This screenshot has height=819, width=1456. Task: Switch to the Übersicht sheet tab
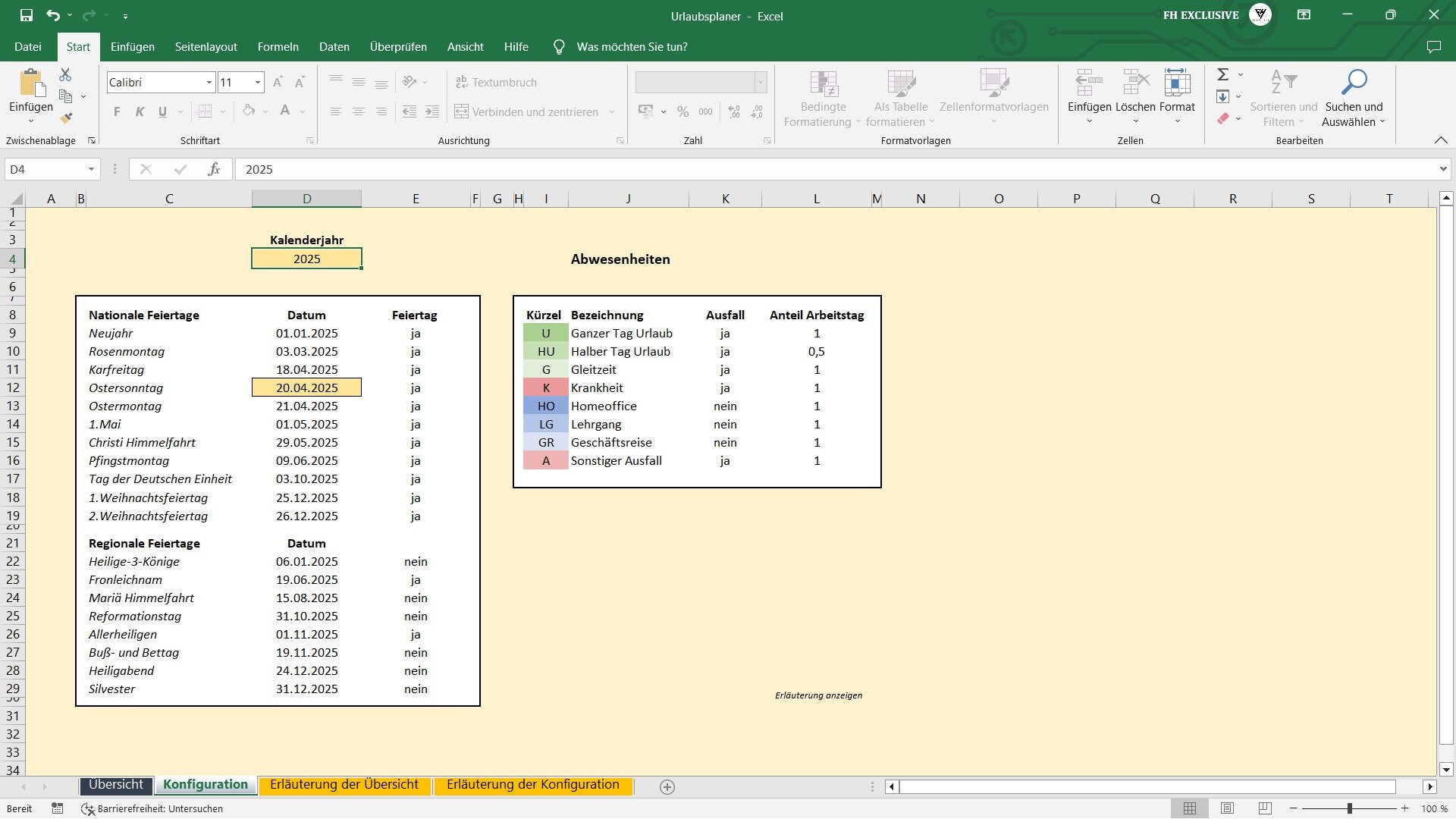click(115, 785)
